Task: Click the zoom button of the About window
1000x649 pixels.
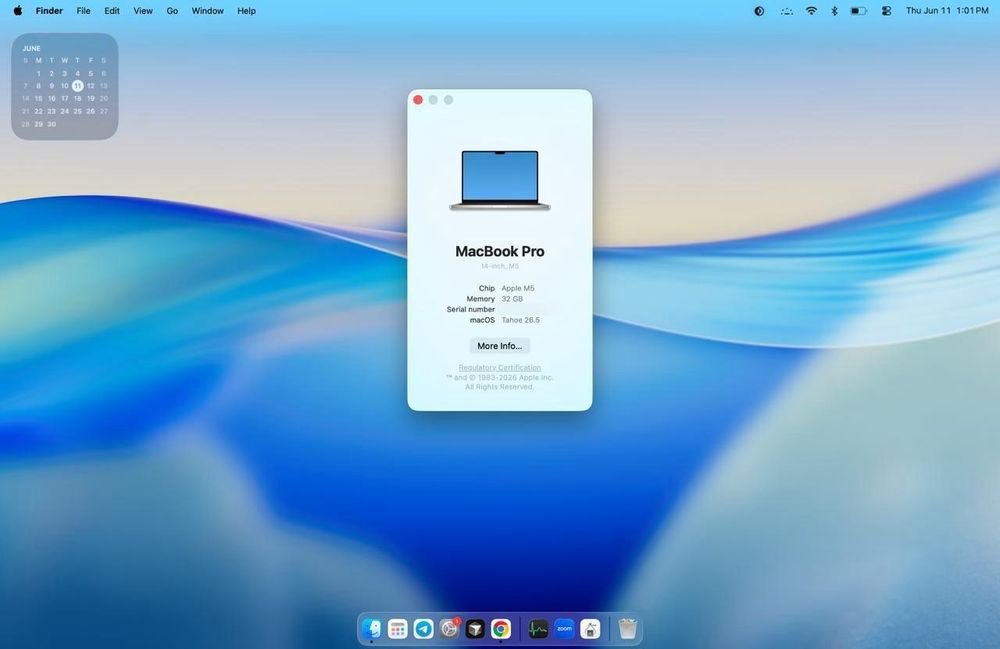Action: click(x=448, y=99)
